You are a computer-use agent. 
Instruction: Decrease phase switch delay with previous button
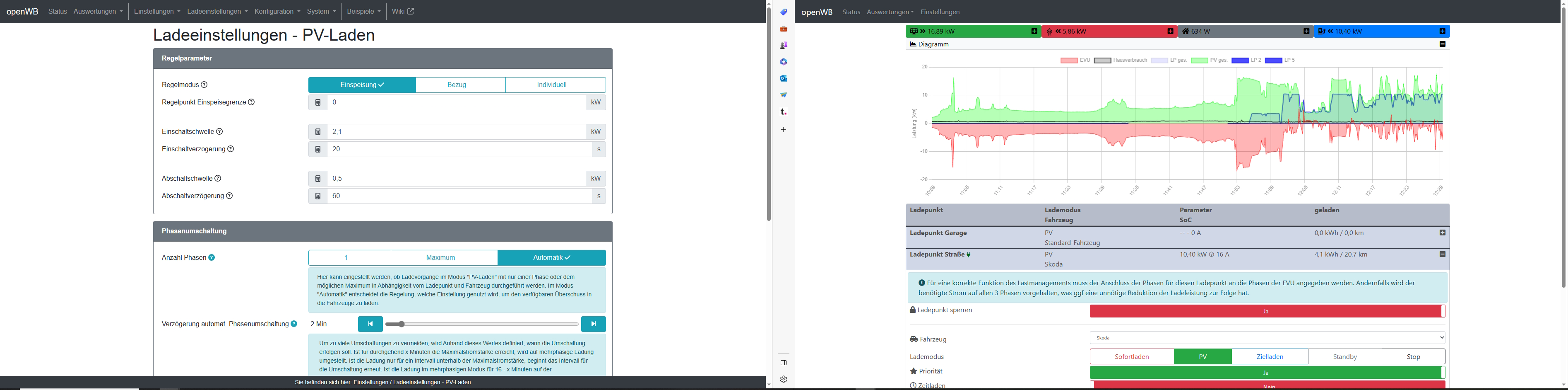[370, 324]
